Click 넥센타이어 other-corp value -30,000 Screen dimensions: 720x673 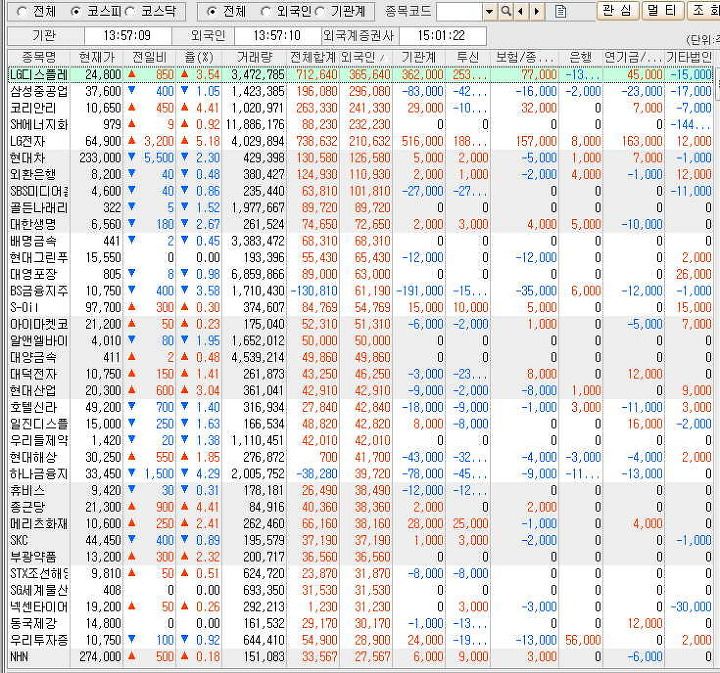pyautogui.click(x=691, y=607)
